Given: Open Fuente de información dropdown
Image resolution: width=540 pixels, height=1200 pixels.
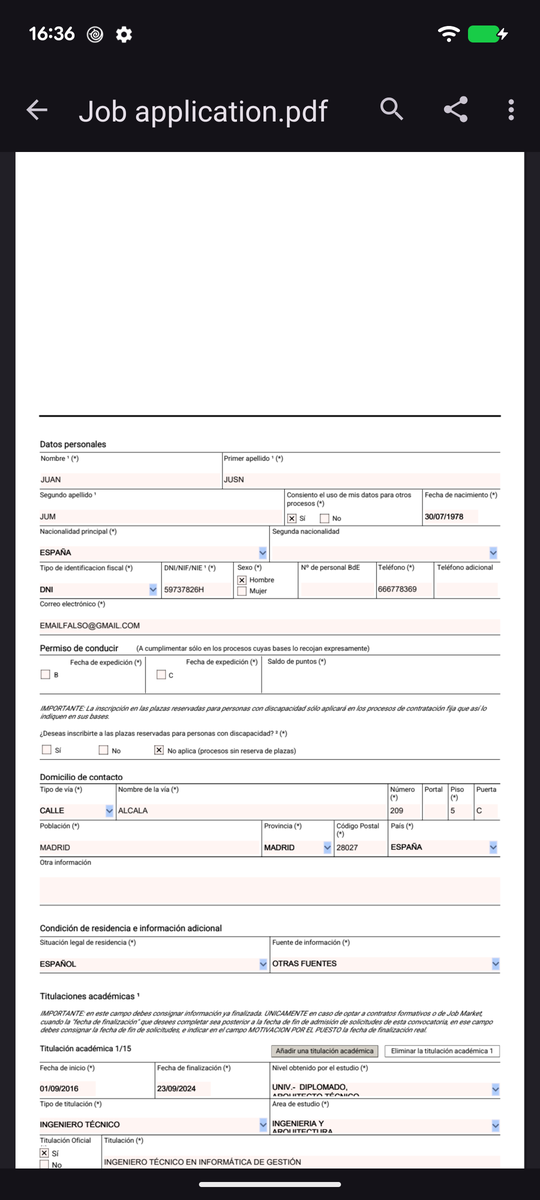Looking at the screenshot, I should (x=495, y=964).
